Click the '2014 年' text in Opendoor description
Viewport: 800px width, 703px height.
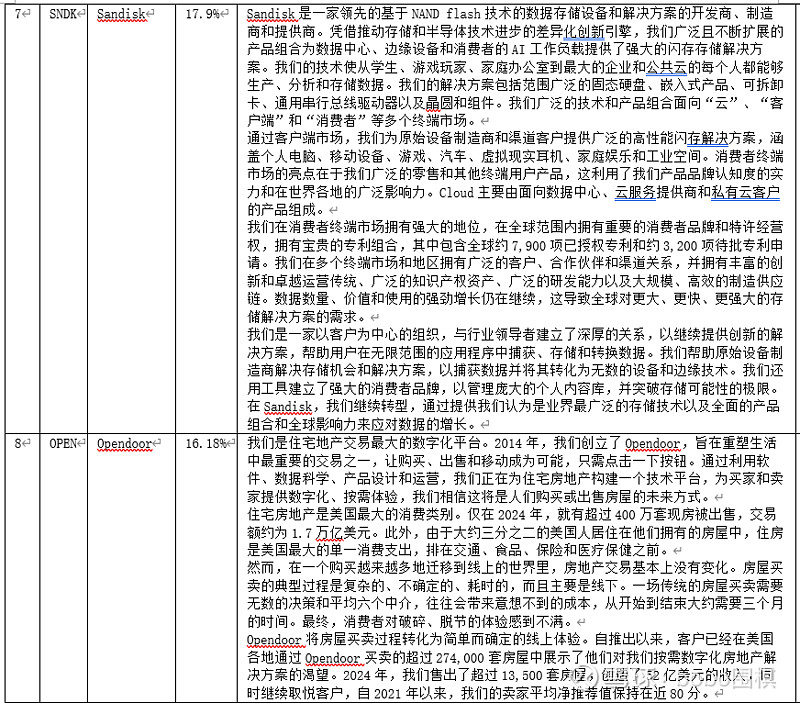[x=518, y=443]
